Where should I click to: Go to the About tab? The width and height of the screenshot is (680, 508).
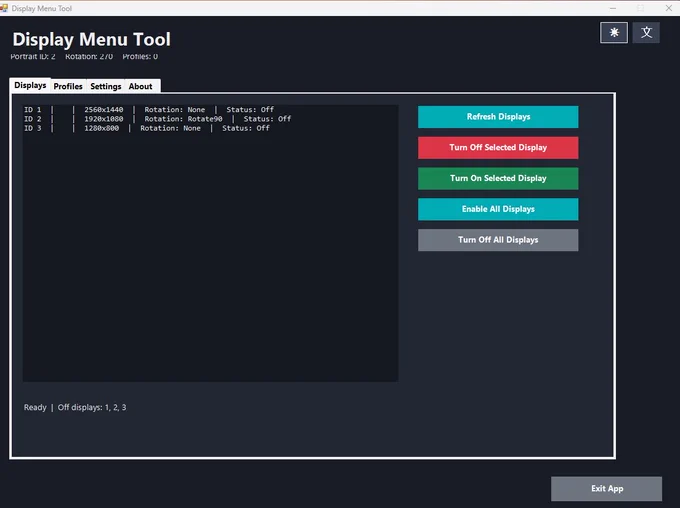[141, 86]
